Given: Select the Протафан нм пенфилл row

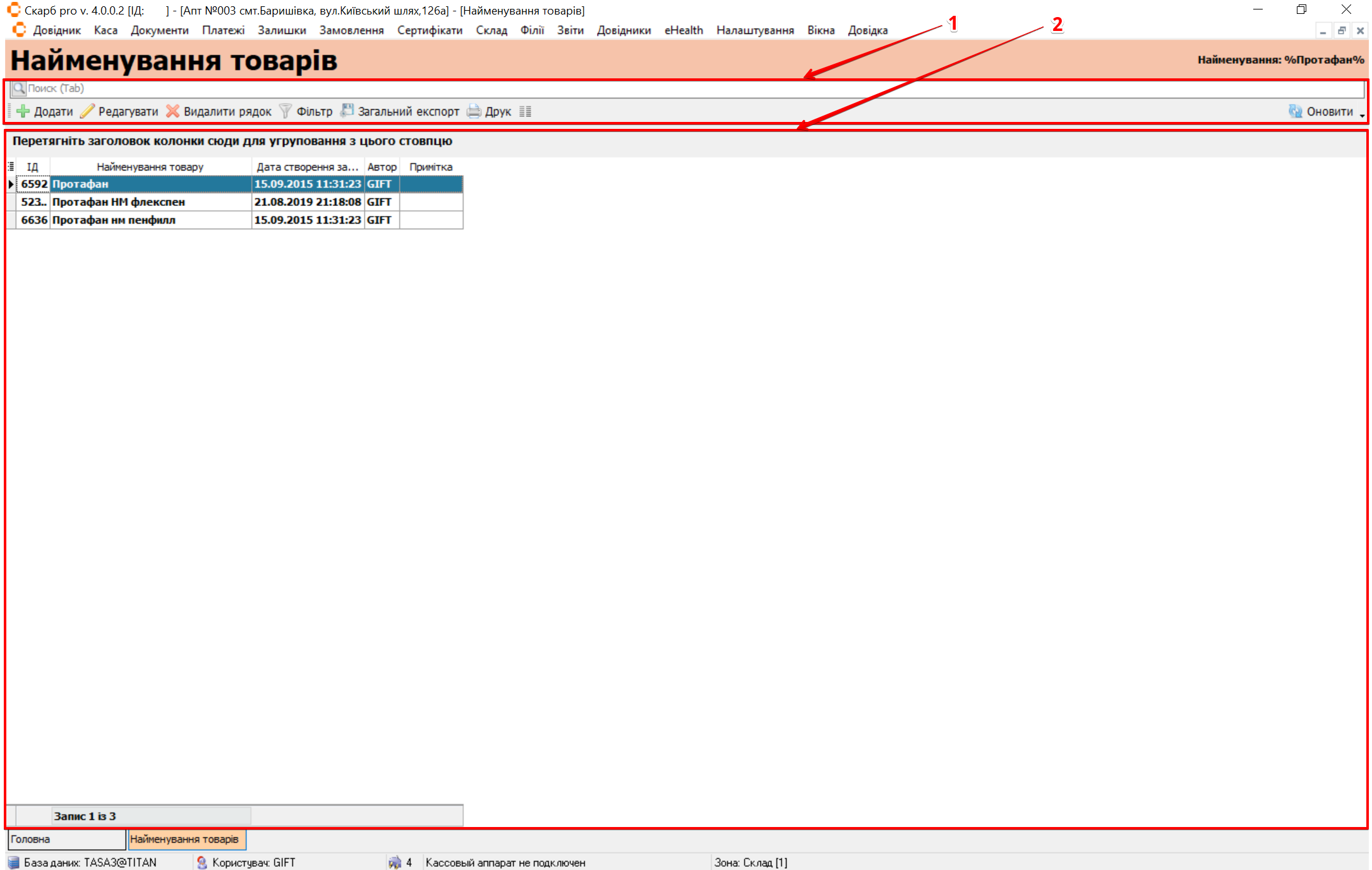Looking at the screenshot, I should 150,220.
